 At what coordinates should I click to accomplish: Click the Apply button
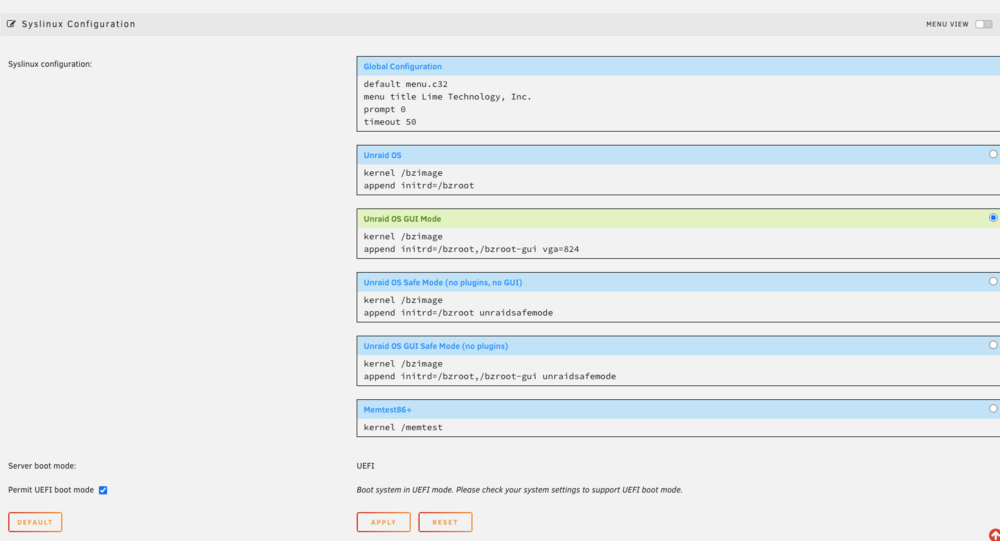pos(383,522)
